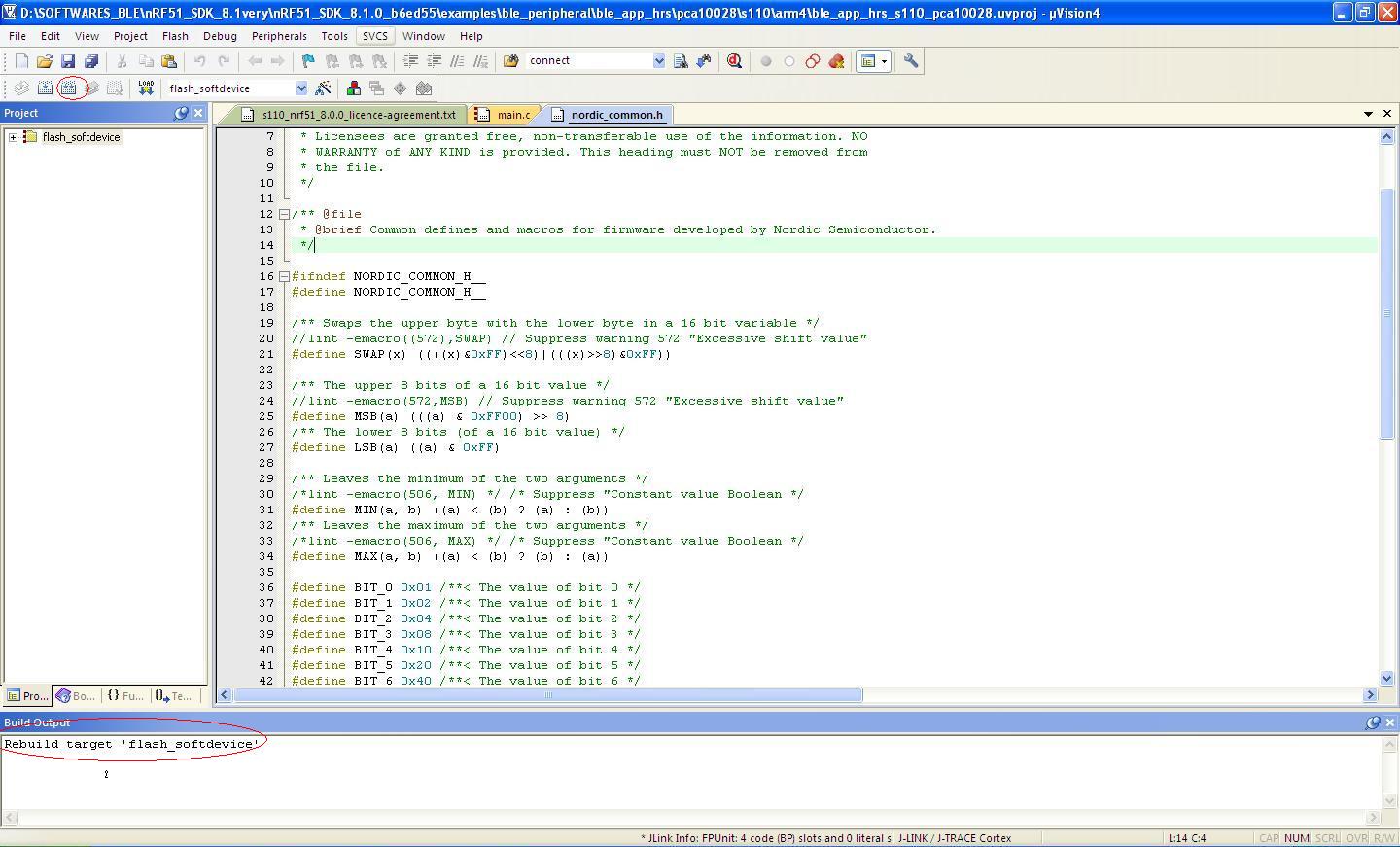Open Configuration with the wrench icon

tap(911, 61)
